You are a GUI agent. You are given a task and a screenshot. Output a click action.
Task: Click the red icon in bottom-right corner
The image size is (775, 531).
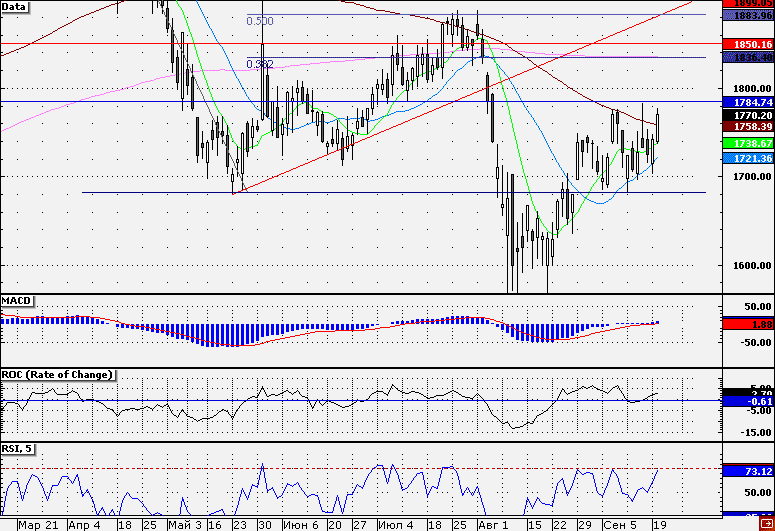click(766, 523)
